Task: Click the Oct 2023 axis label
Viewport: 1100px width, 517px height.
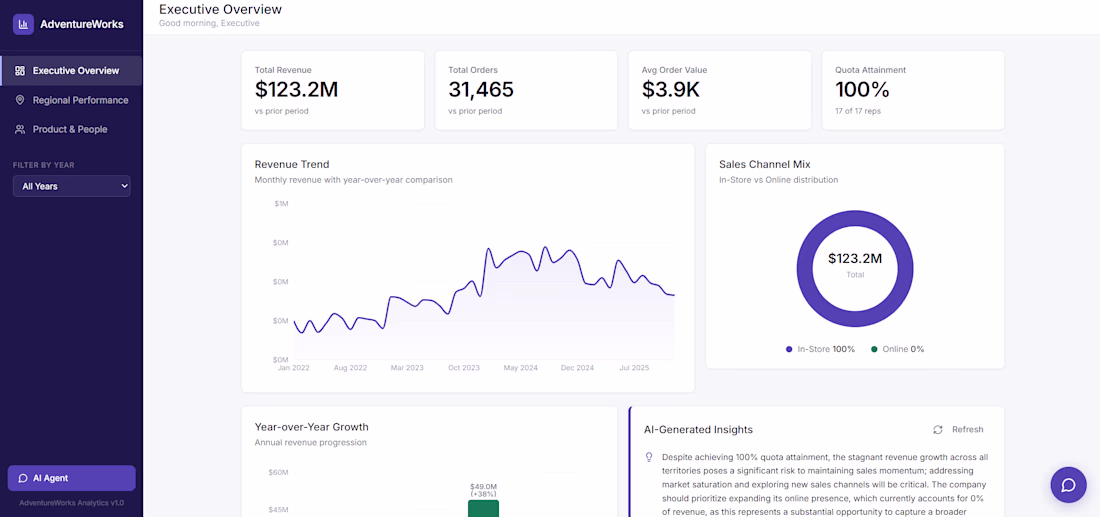Action: tap(464, 368)
